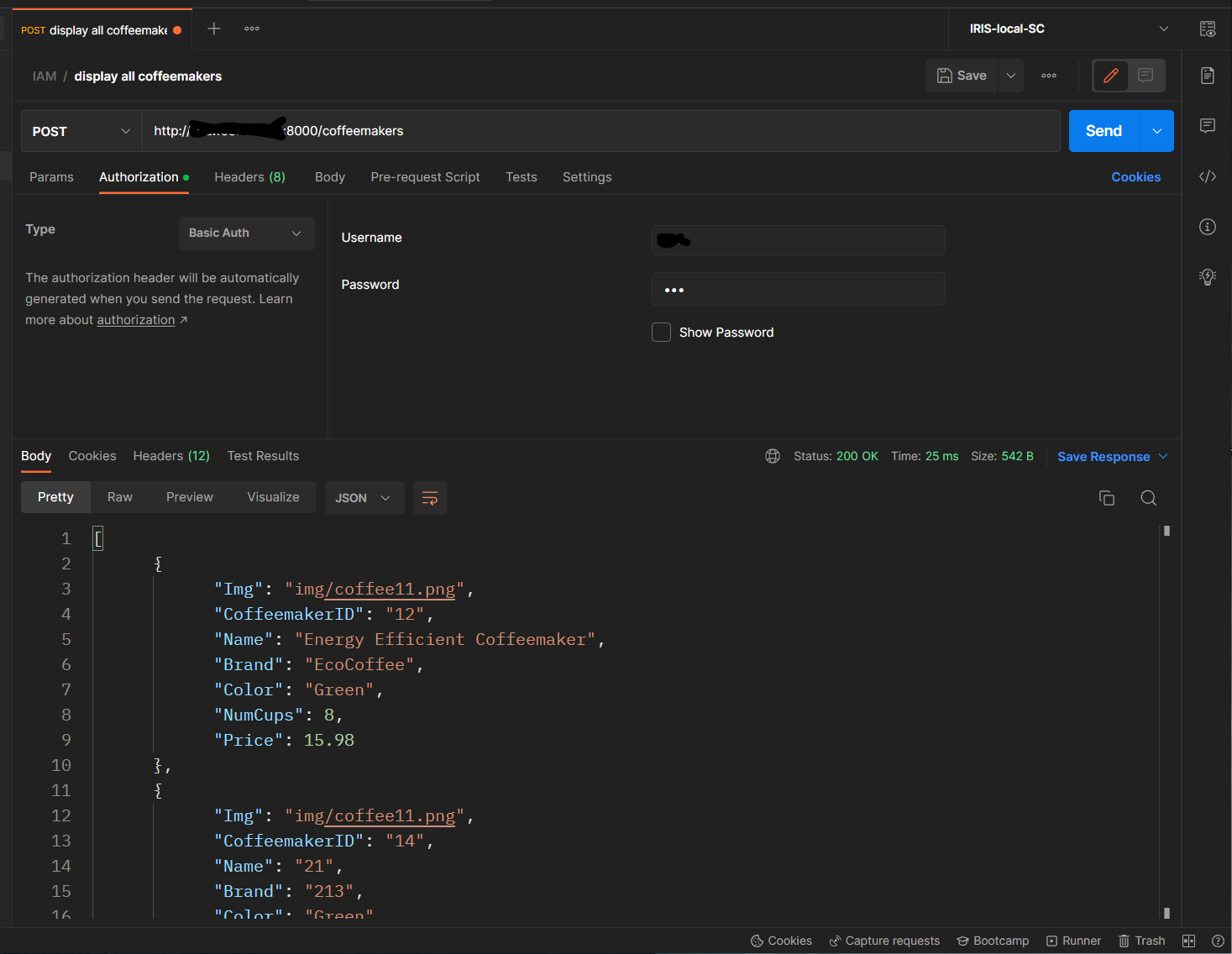Image resolution: width=1232 pixels, height=954 pixels.
Task: Expand the Basic Auth type dropdown
Action: pyautogui.click(x=246, y=233)
